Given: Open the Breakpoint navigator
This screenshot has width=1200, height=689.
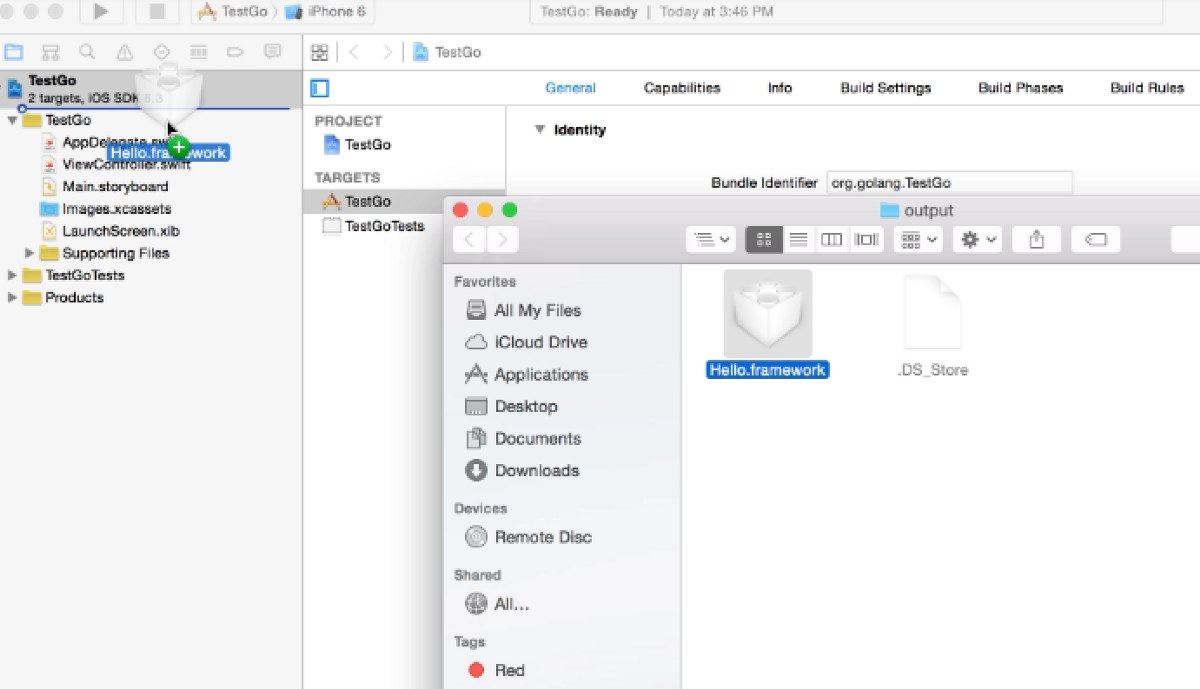Looking at the screenshot, I should pyautogui.click(x=236, y=52).
